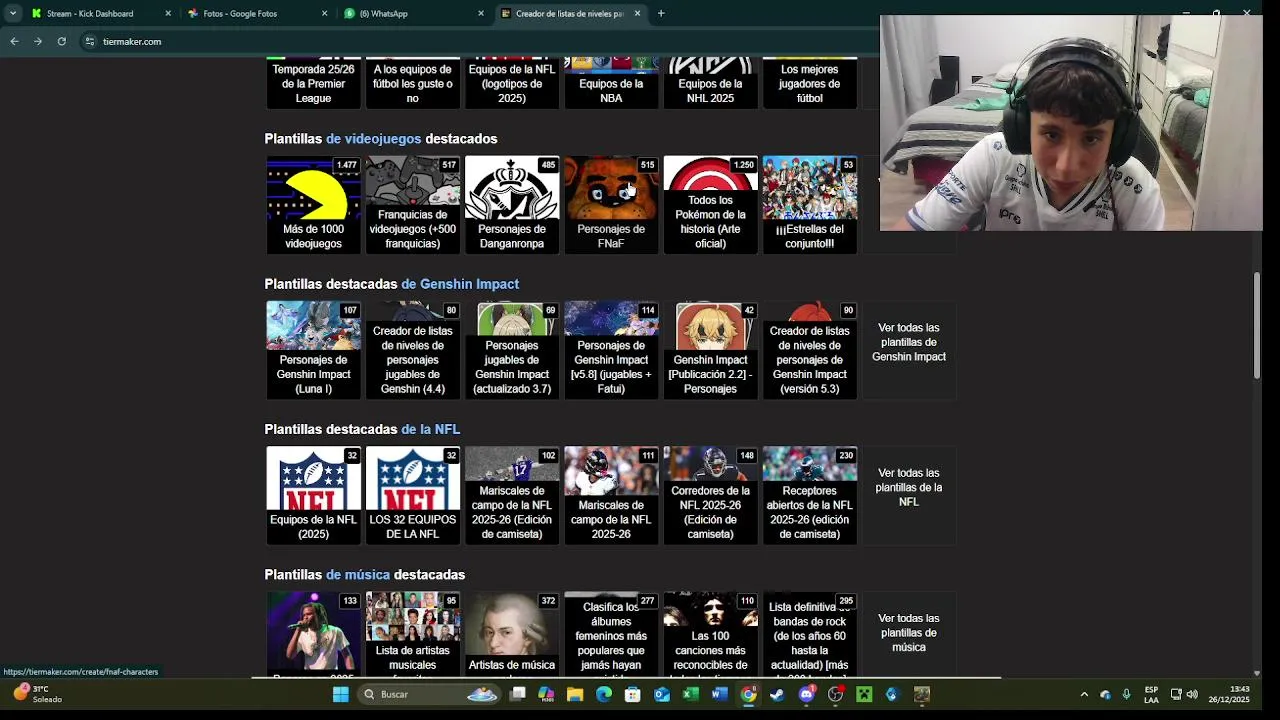
Task: Open 'Los mejores jugadores de fútbol' template
Action: click(809, 83)
